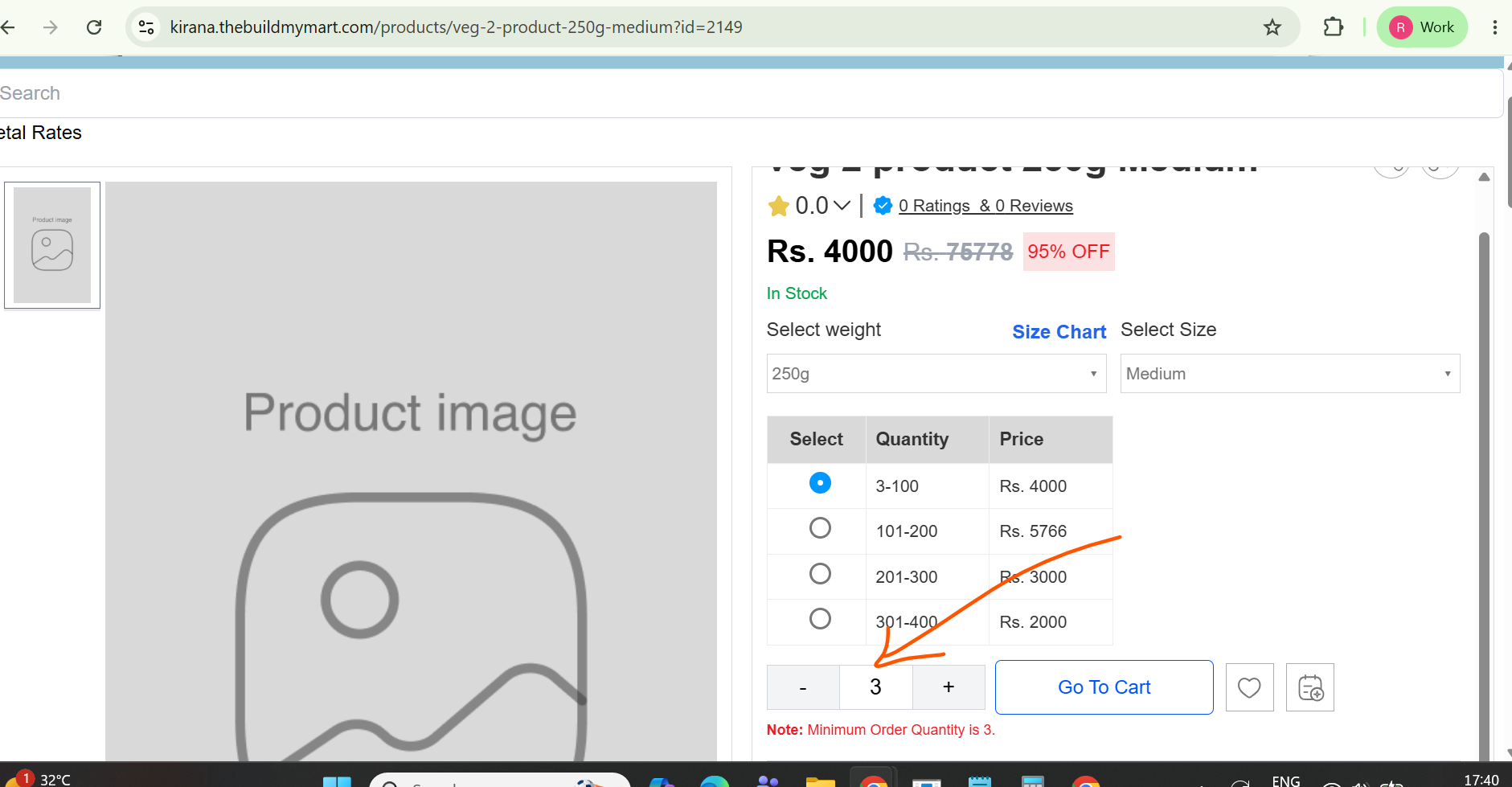The width and height of the screenshot is (1512, 787).
Task: Click the 95% OFF discount badge
Action: [1068, 252]
